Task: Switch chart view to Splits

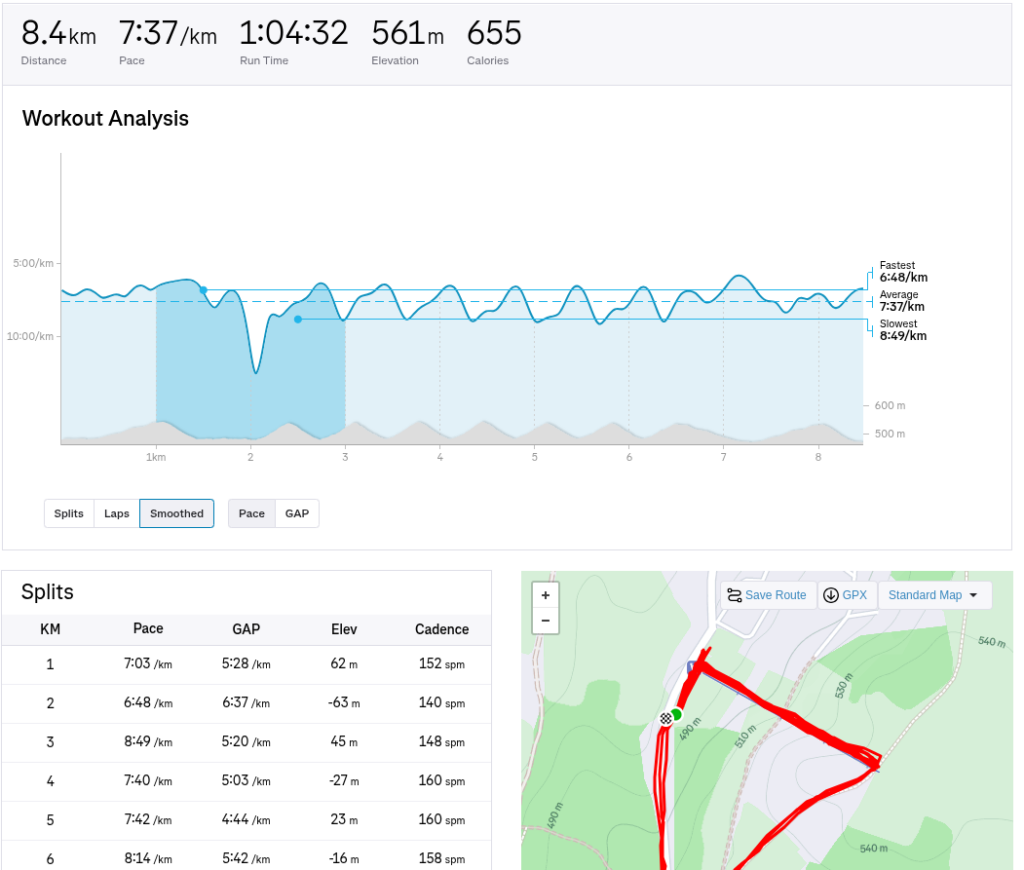Action: [x=69, y=514]
